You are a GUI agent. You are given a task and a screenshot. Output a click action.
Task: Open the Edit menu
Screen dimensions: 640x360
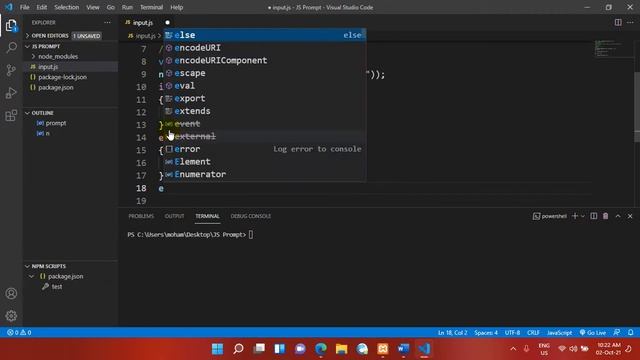pos(42,7)
